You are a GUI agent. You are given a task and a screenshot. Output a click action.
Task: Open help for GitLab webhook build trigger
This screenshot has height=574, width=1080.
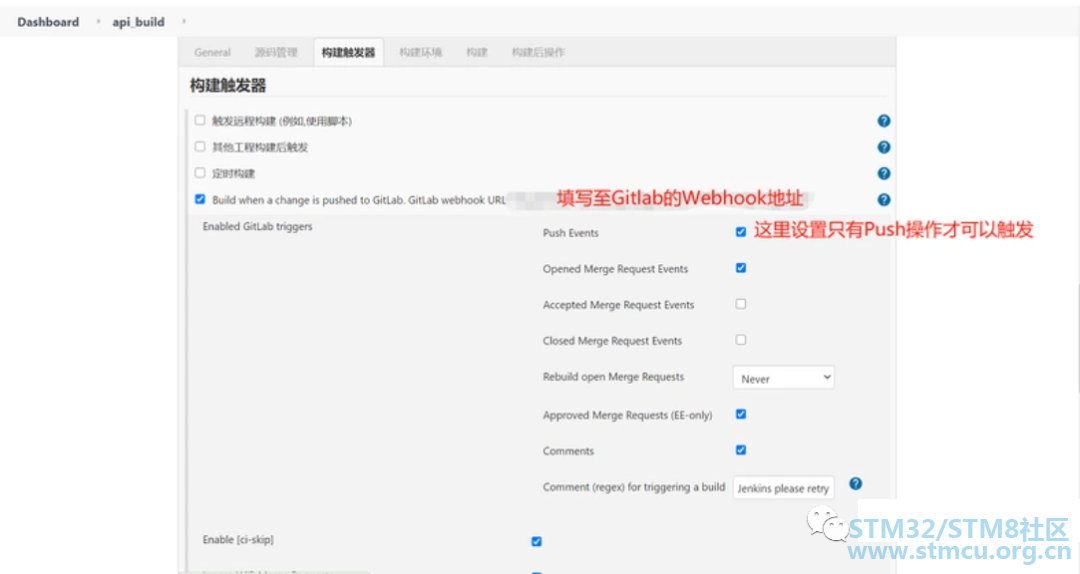coord(884,200)
